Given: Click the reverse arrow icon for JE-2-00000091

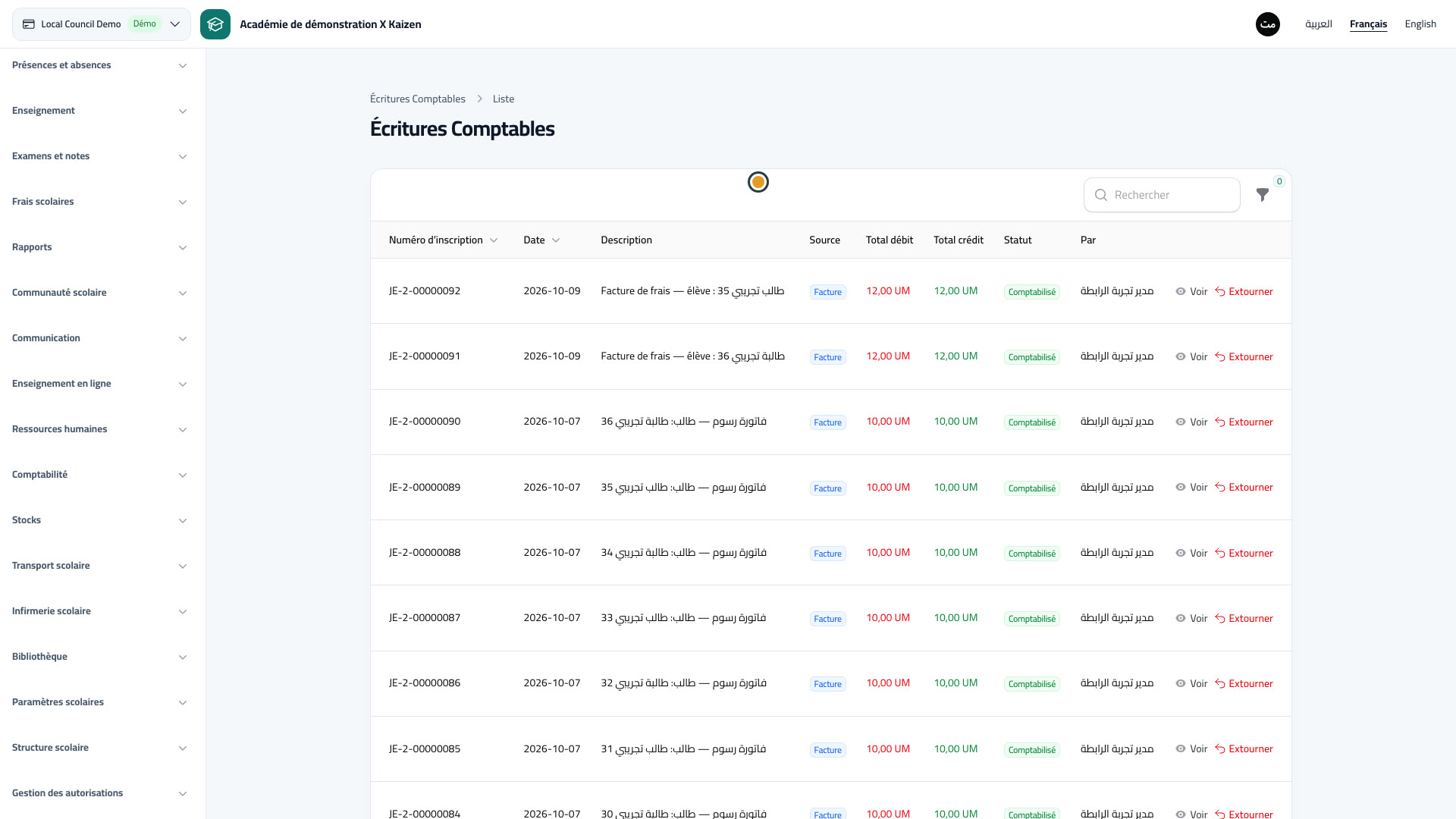Looking at the screenshot, I should click(x=1220, y=356).
